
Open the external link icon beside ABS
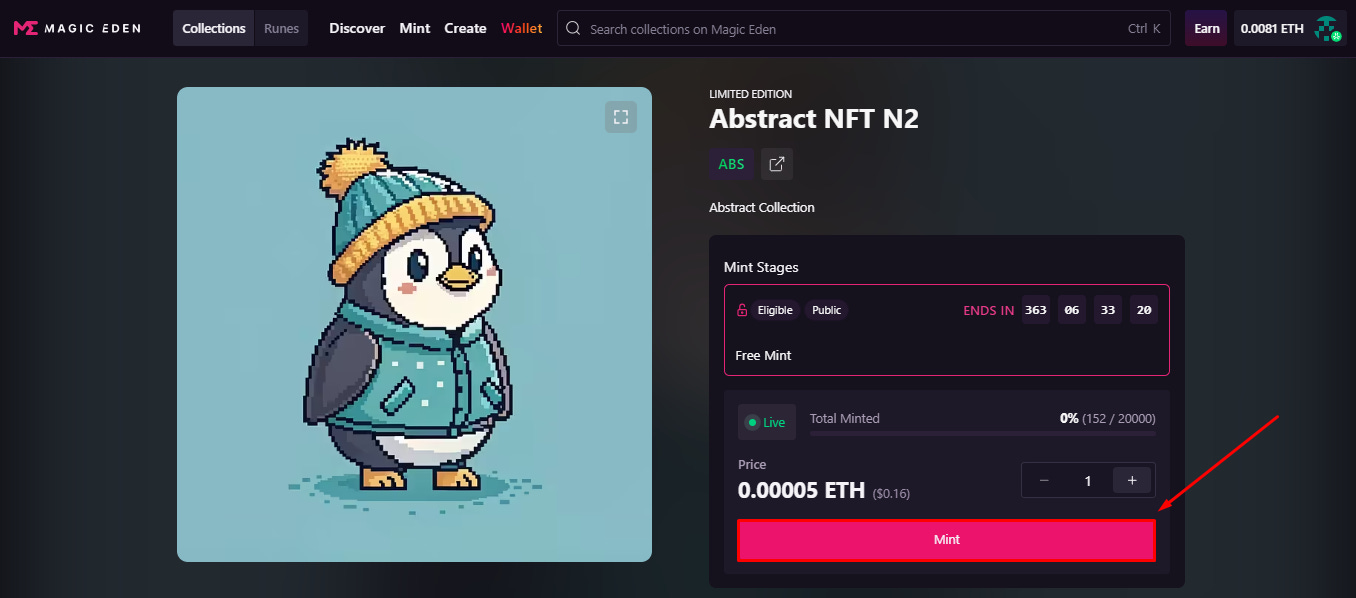pyautogui.click(x=777, y=163)
